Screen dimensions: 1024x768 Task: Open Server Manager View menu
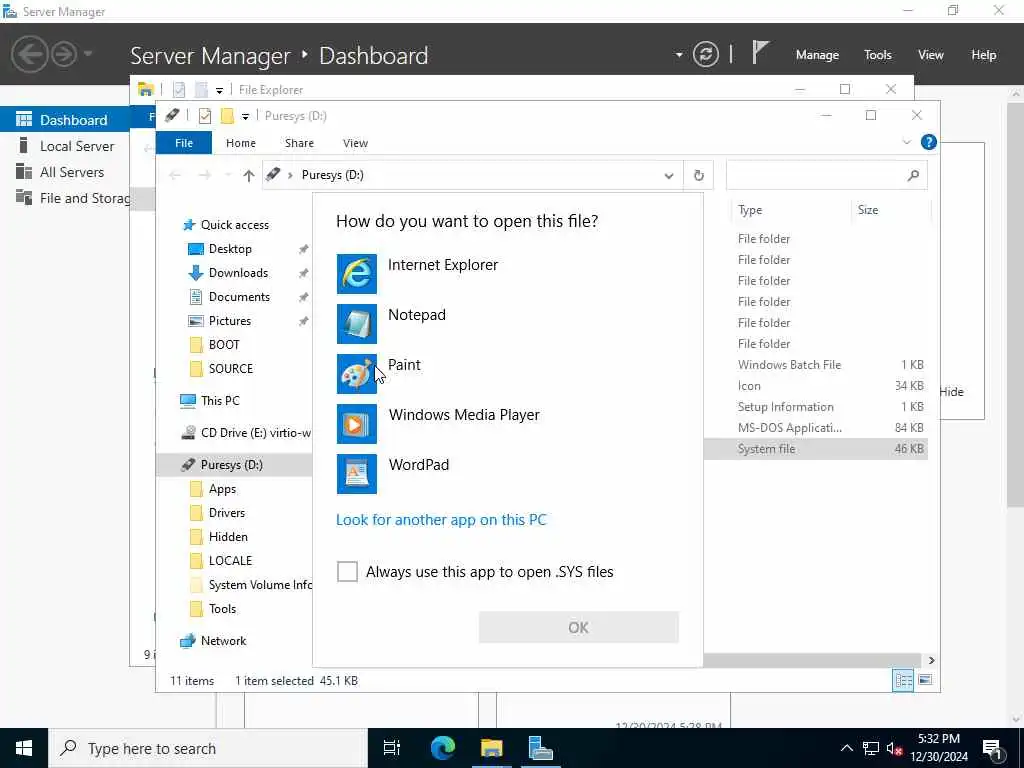(x=930, y=55)
